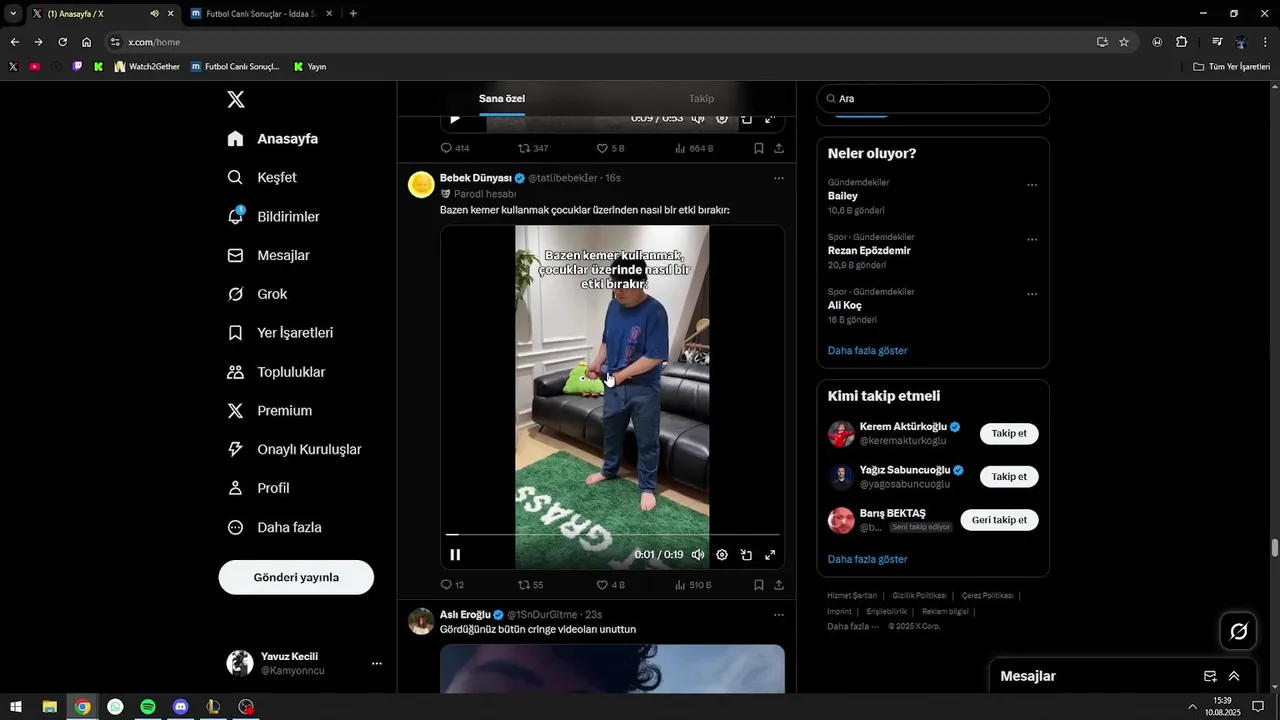Open Yer İşaretleri bookmarks
1280x720 pixels.
(x=280, y=333)
